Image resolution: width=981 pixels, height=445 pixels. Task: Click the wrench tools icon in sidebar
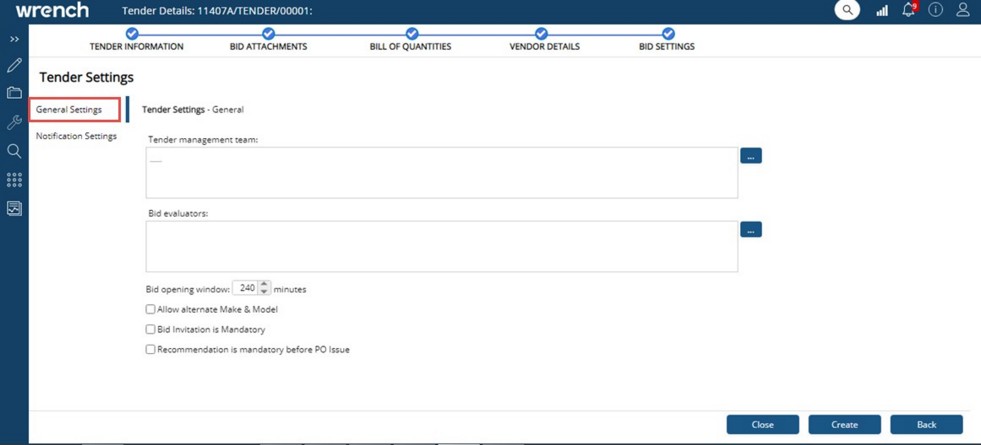coord(14,122)
